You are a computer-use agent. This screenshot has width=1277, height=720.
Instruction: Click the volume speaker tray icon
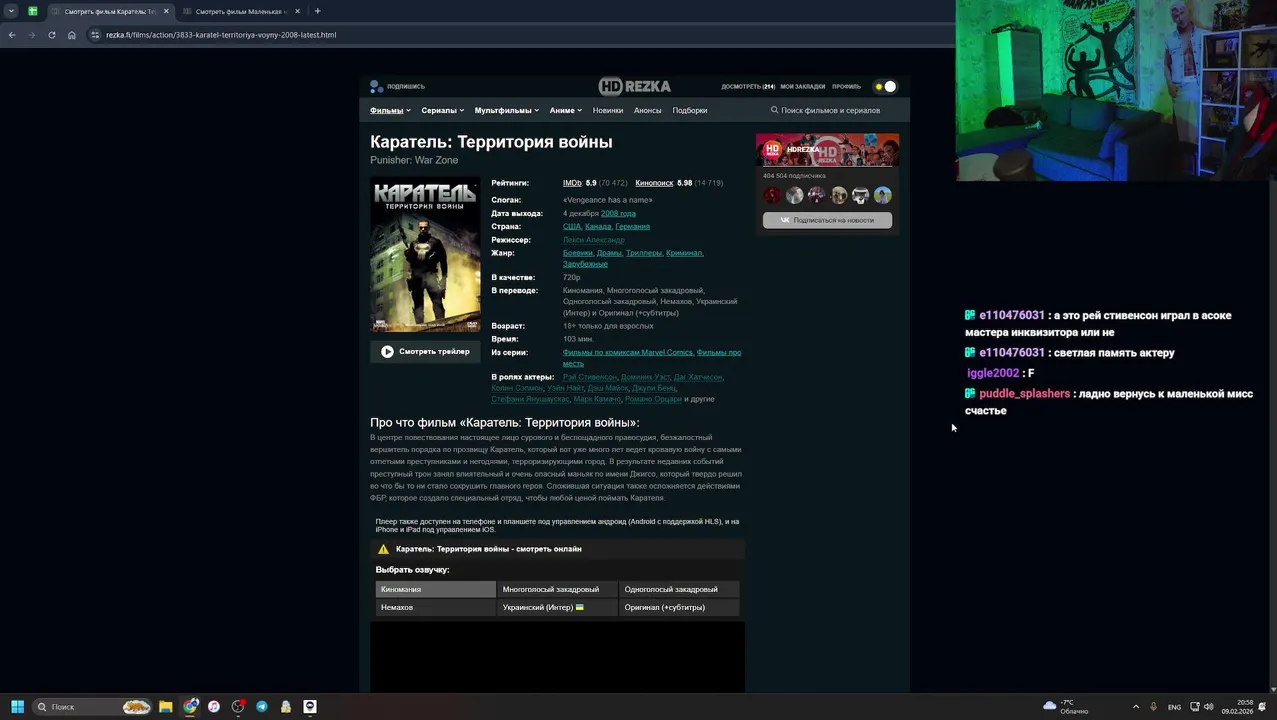pyautogui.click(x=1209, y=707)
